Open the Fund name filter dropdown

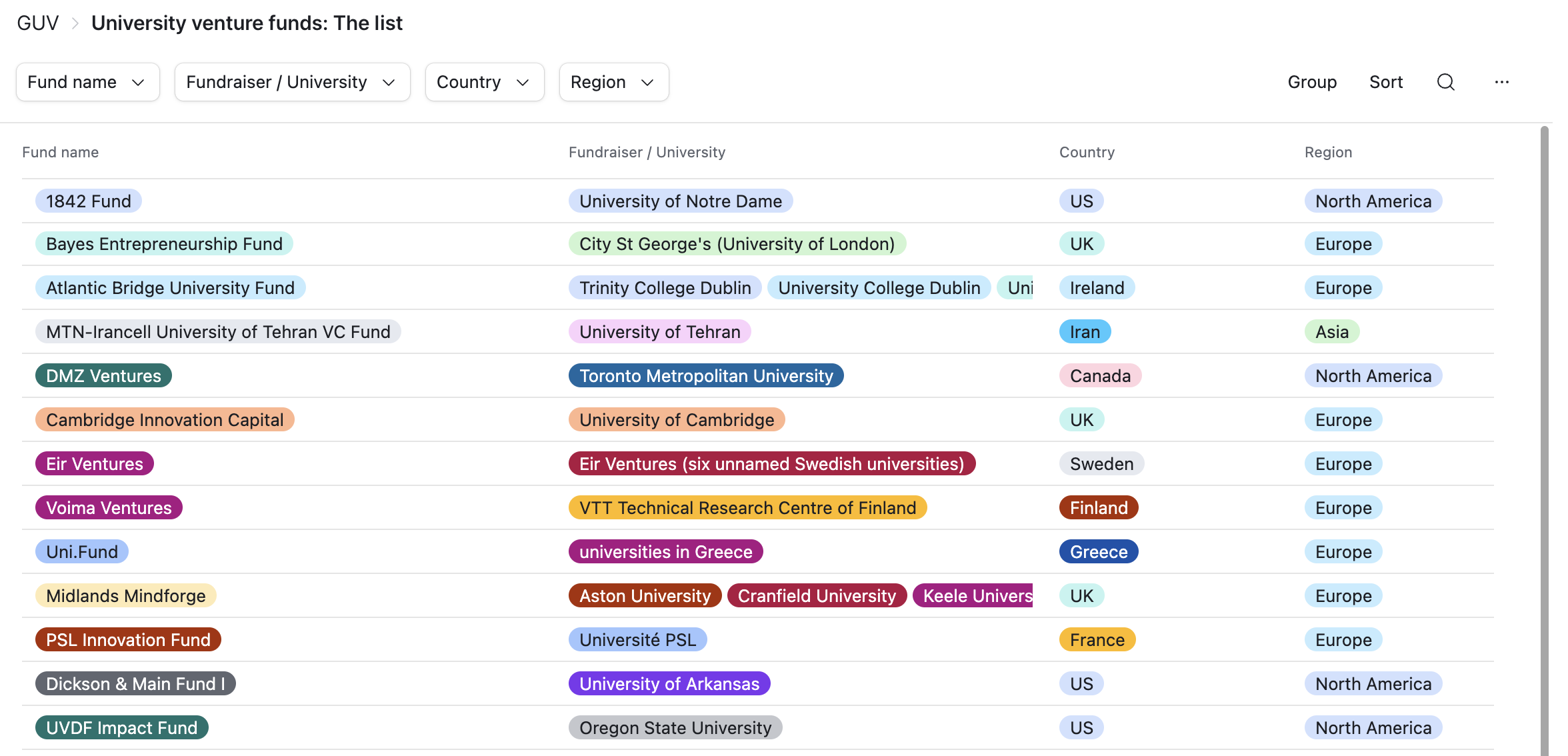click(x=87, y=82)
